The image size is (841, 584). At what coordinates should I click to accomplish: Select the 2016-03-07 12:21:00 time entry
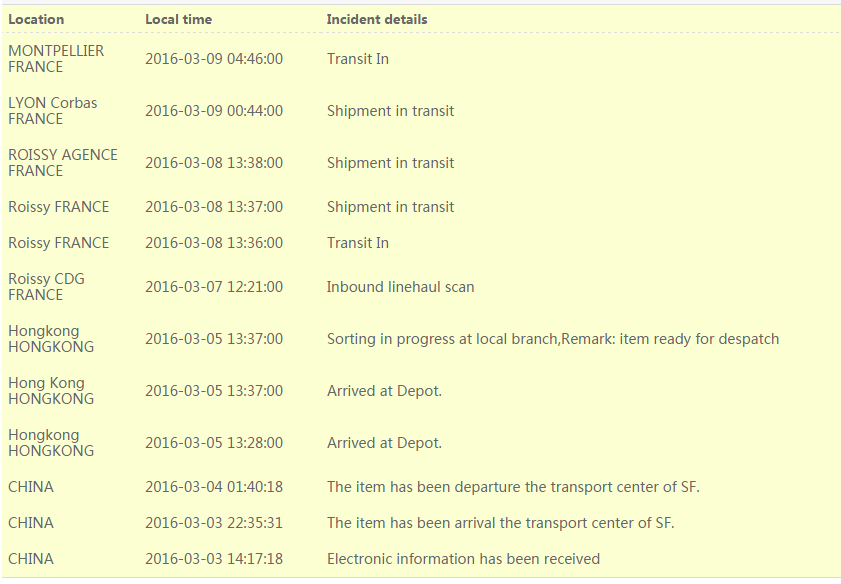pos(214,287)
